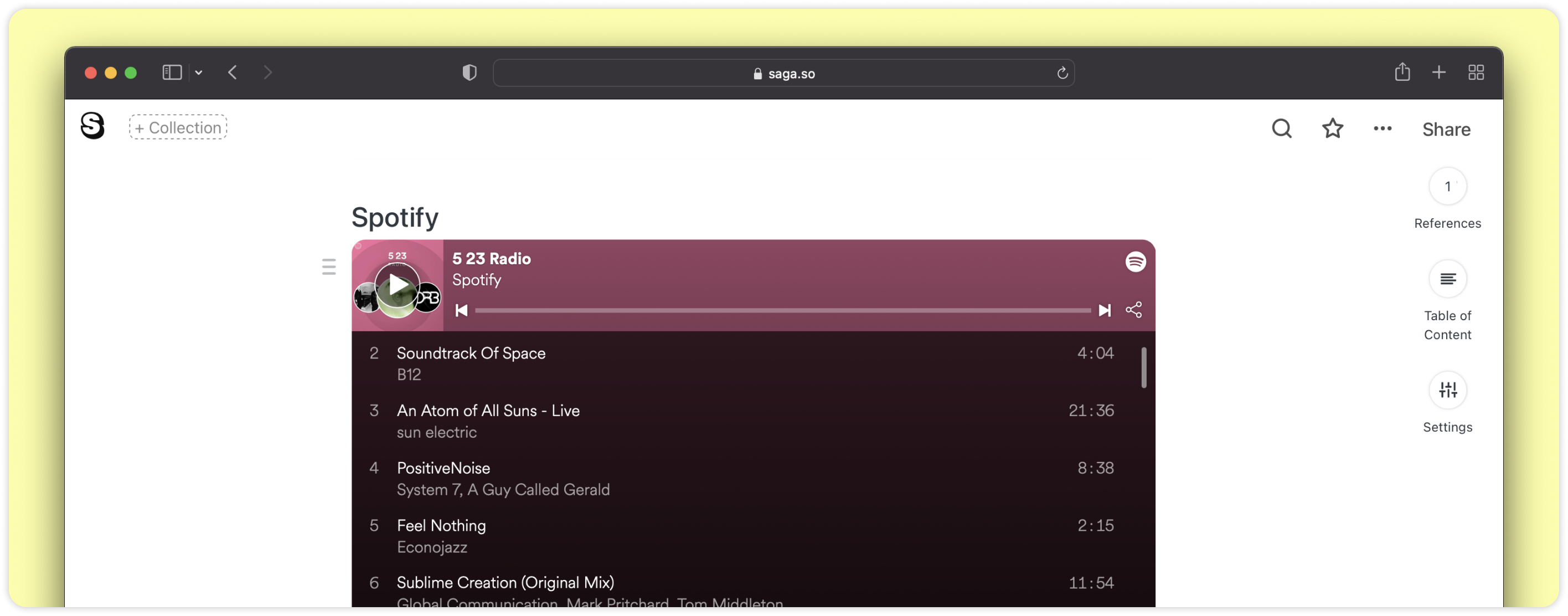Open the page Settings sliders icon
Image resolution: width=1568 pixels, height=616 pixels.
click(x=1447, y=390)
